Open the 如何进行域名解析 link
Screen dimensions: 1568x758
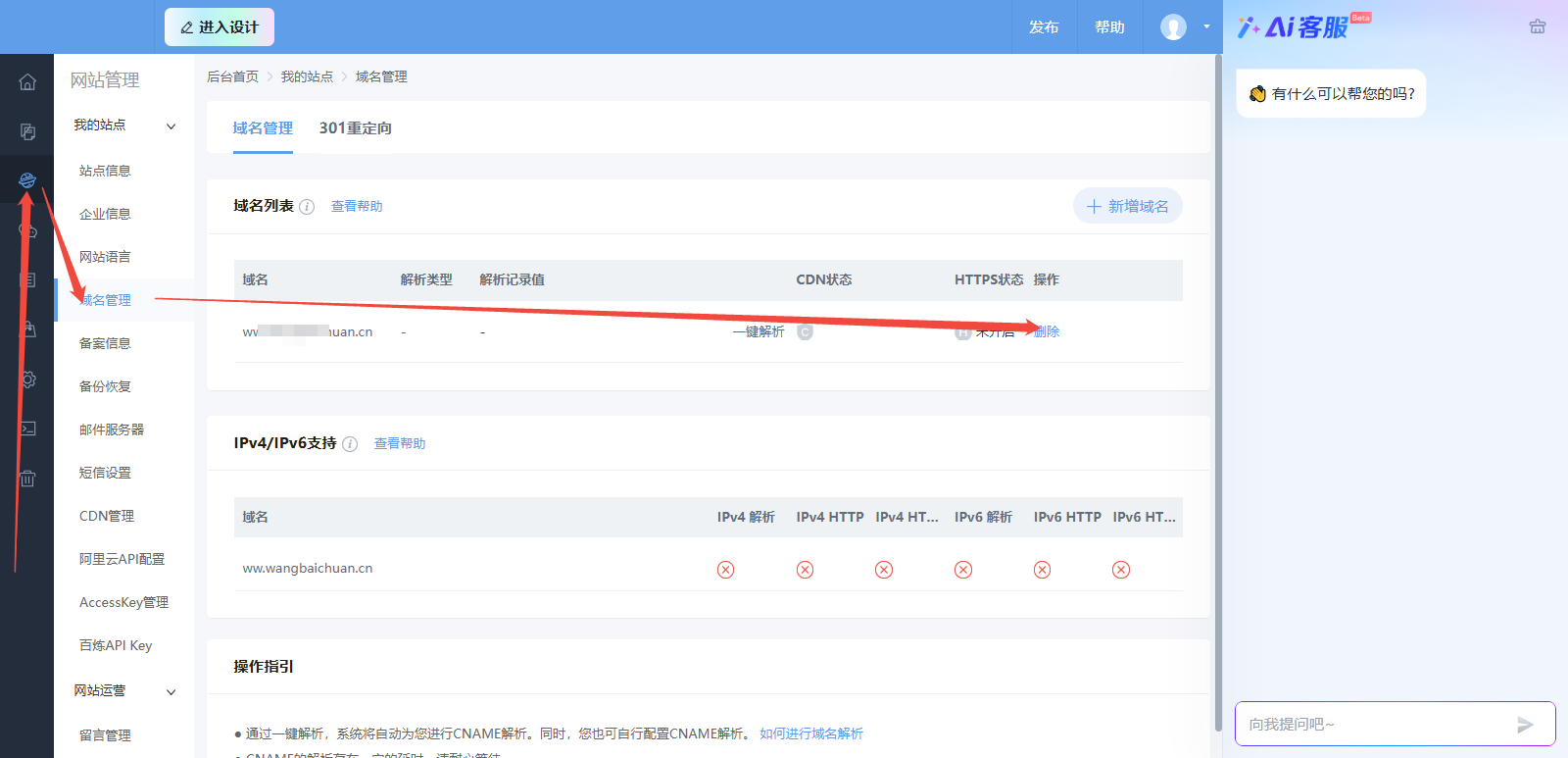[811, 733]
